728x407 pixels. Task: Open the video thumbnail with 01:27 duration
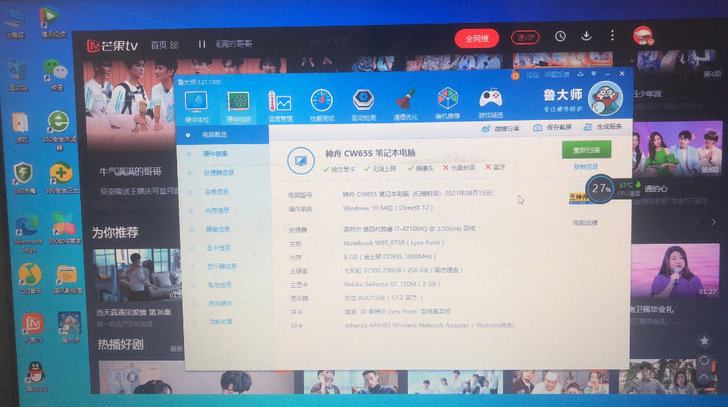click(675, 271)
